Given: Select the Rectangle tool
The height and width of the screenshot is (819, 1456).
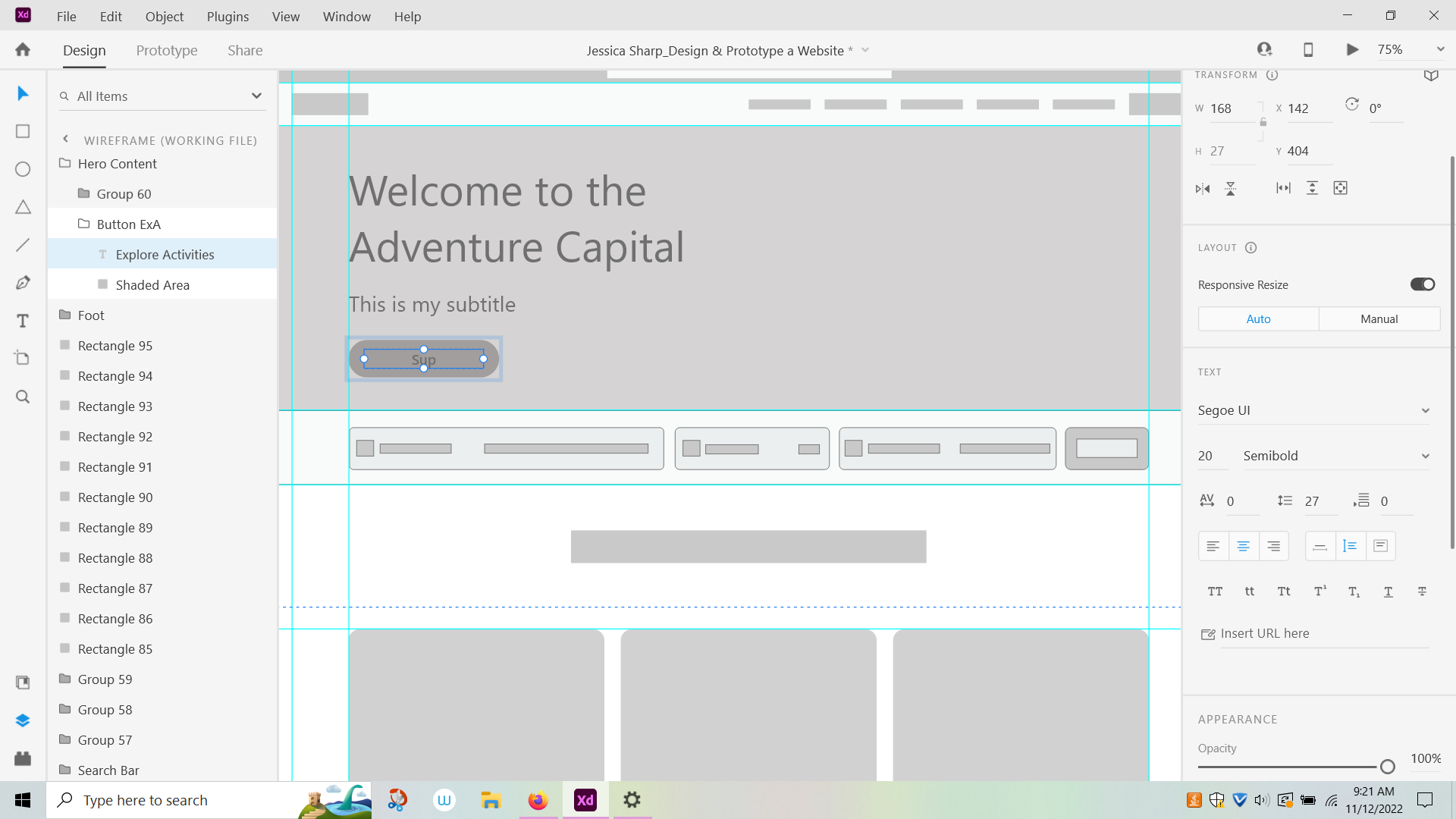Looking at the screenshot, I should click(22, 131).
